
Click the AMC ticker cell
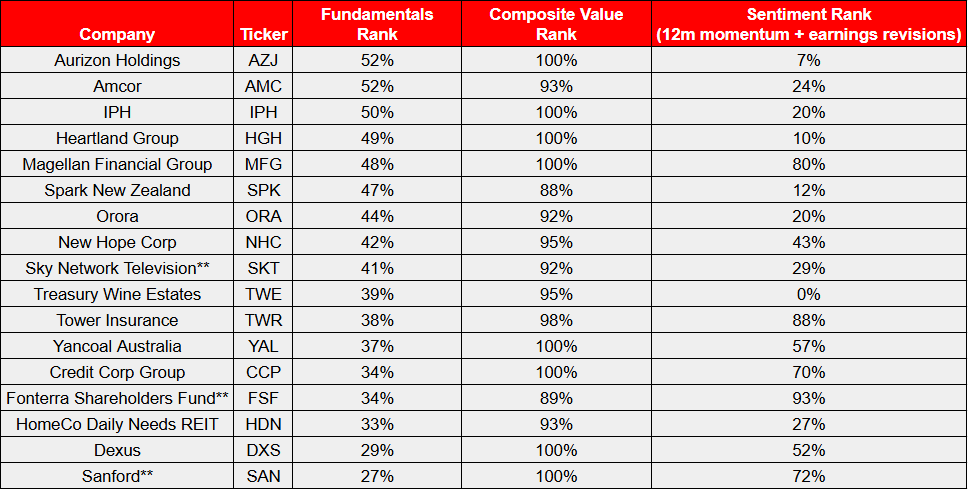pyautogui.click(x=264, y=86)
